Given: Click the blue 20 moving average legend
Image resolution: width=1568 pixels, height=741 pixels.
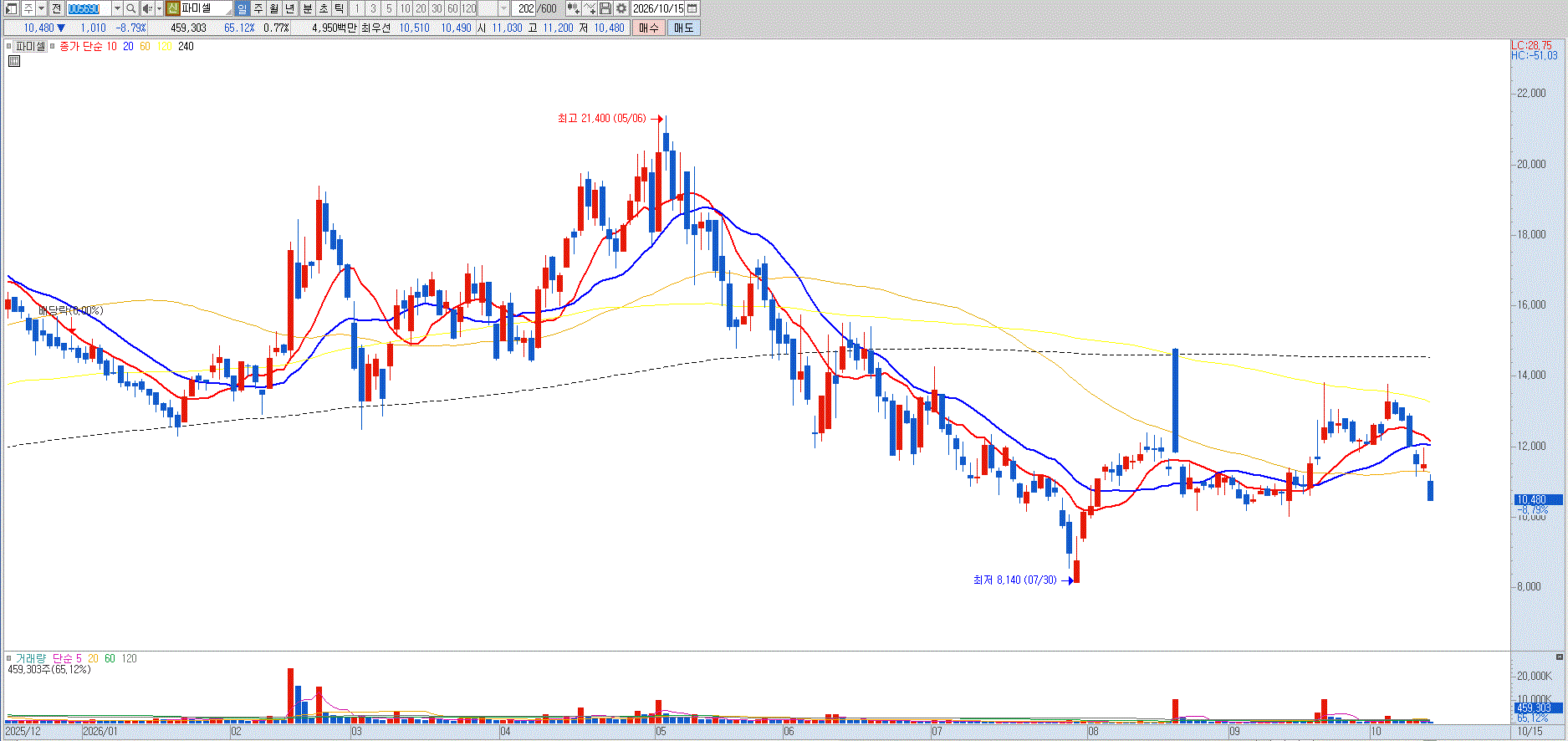Looking at the screenshot, I should click(x=128, y=47).
